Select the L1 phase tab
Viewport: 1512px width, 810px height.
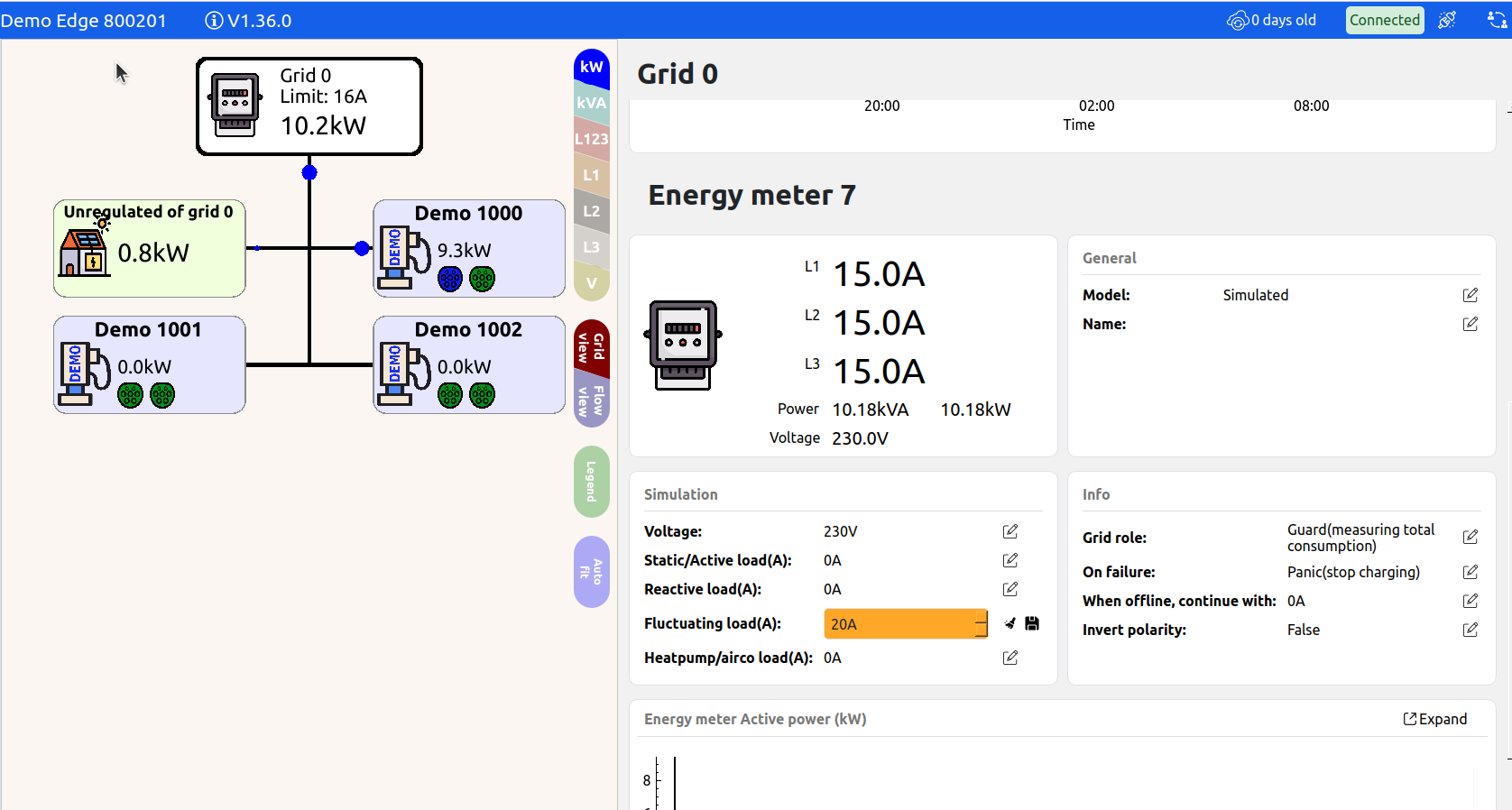[592, 175]
